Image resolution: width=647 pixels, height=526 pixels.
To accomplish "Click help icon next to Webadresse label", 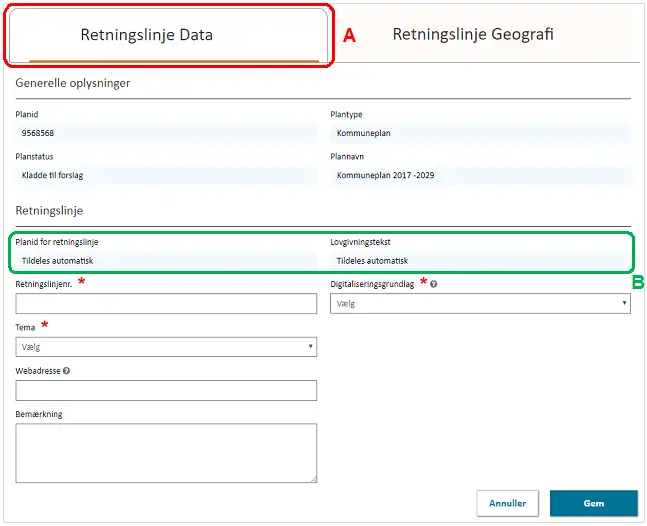I will [x=66, y=371].
